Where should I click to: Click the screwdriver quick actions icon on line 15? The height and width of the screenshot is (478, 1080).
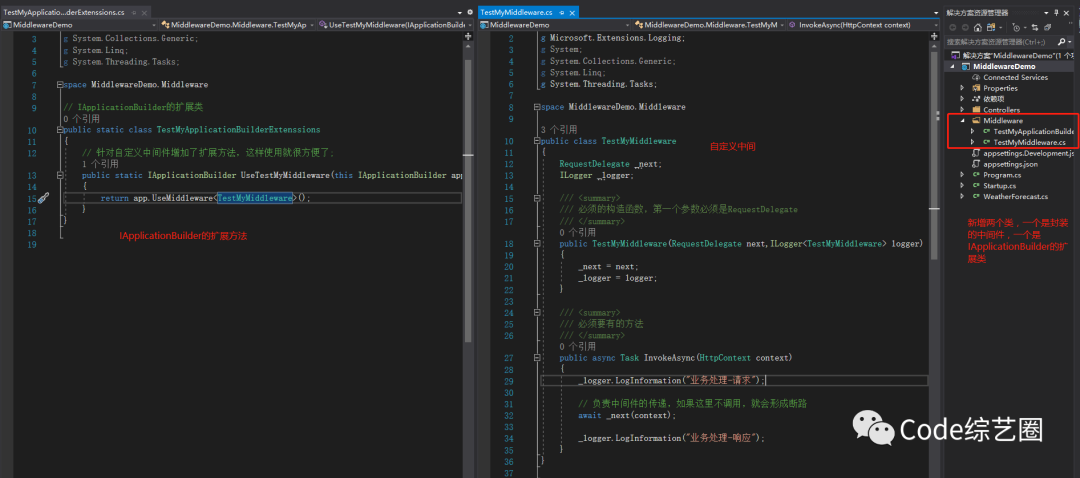[x=43, y=198]
